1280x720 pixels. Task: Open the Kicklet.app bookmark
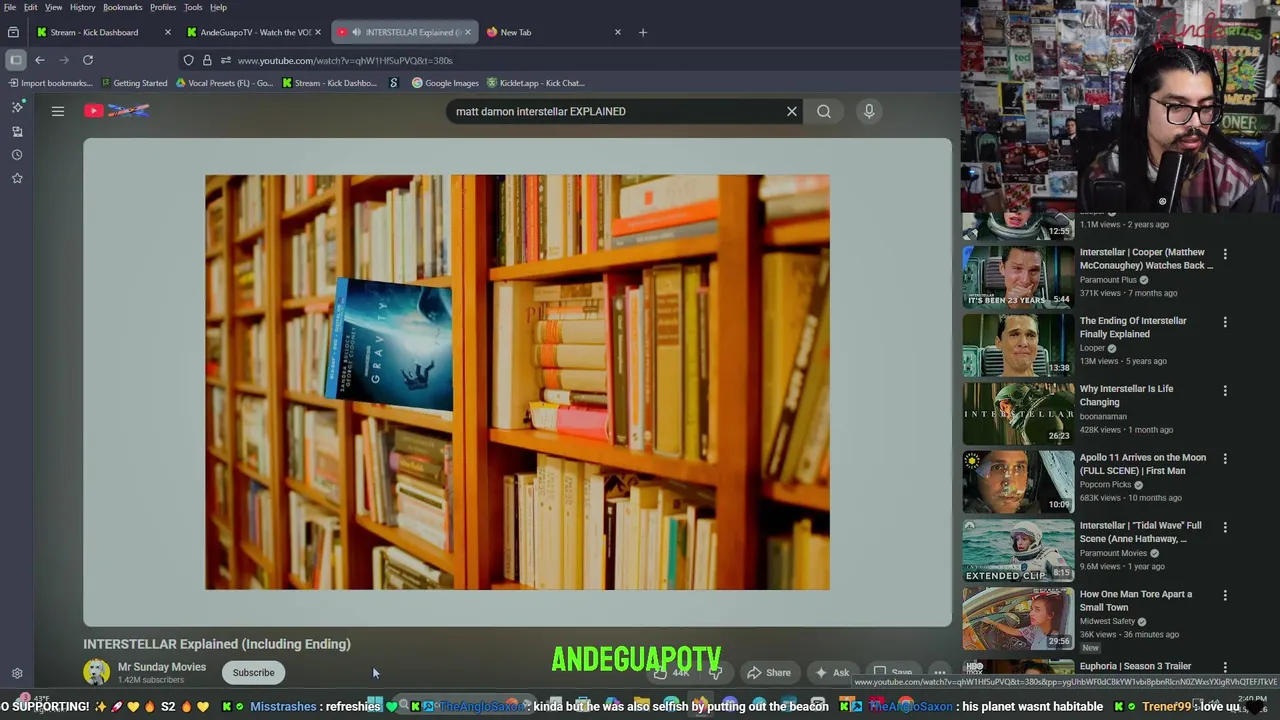tap(536, 83)
